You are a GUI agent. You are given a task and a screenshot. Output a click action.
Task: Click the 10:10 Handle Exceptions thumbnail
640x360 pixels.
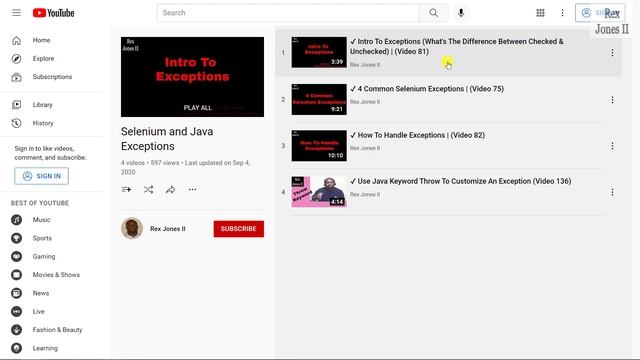(x=319, y=146)
